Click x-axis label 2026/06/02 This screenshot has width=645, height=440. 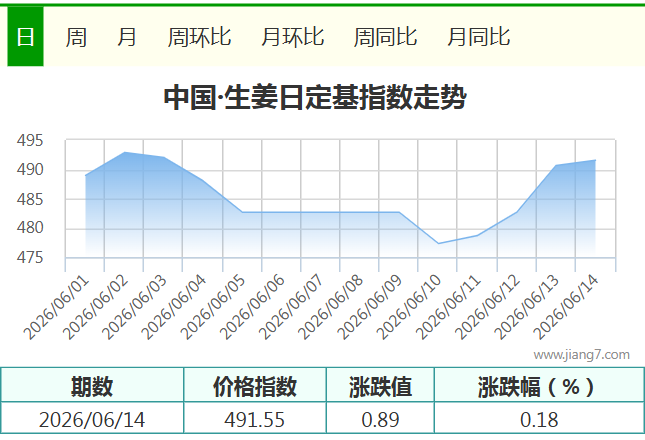pos(96,307)
